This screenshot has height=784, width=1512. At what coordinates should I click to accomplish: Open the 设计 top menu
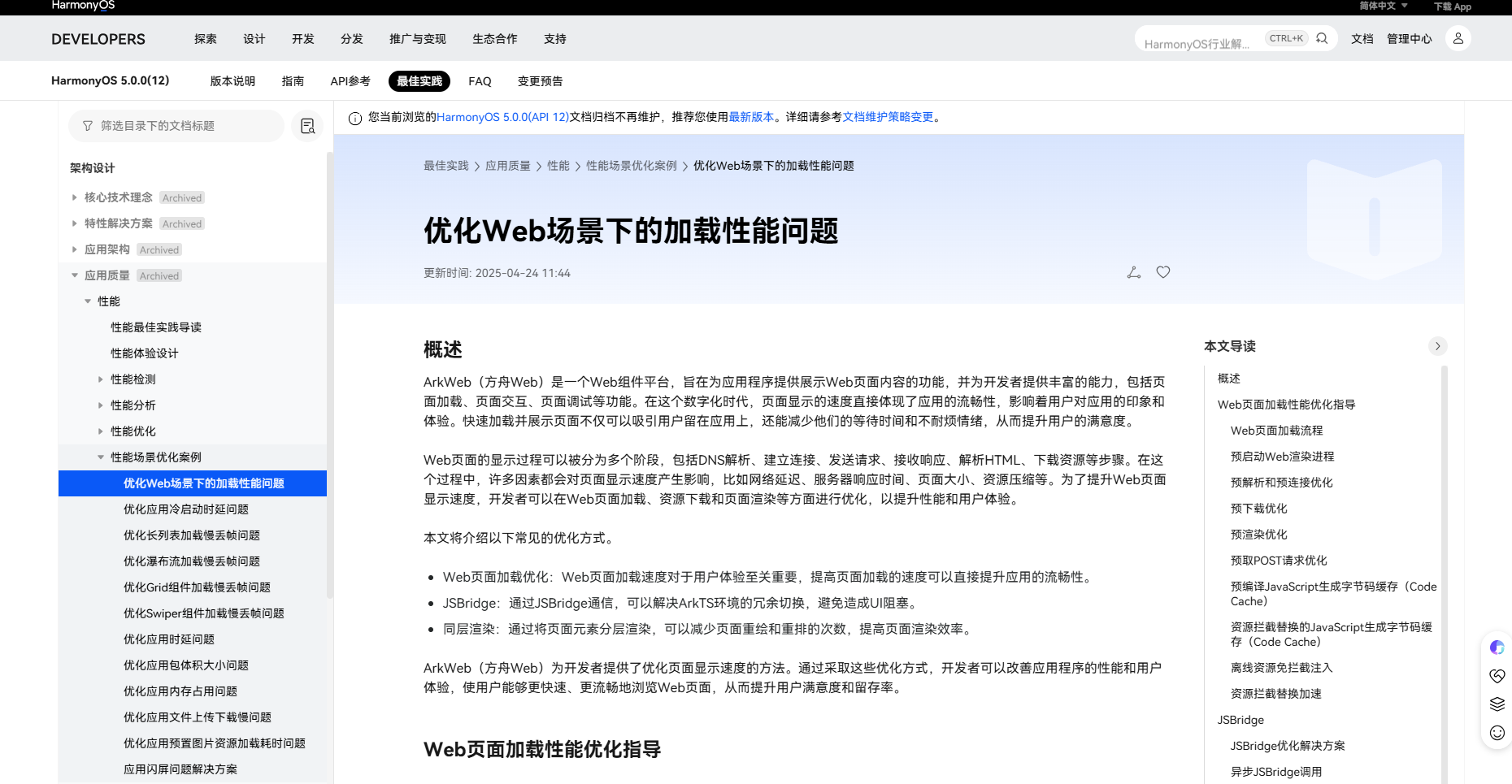pos(254,39)
